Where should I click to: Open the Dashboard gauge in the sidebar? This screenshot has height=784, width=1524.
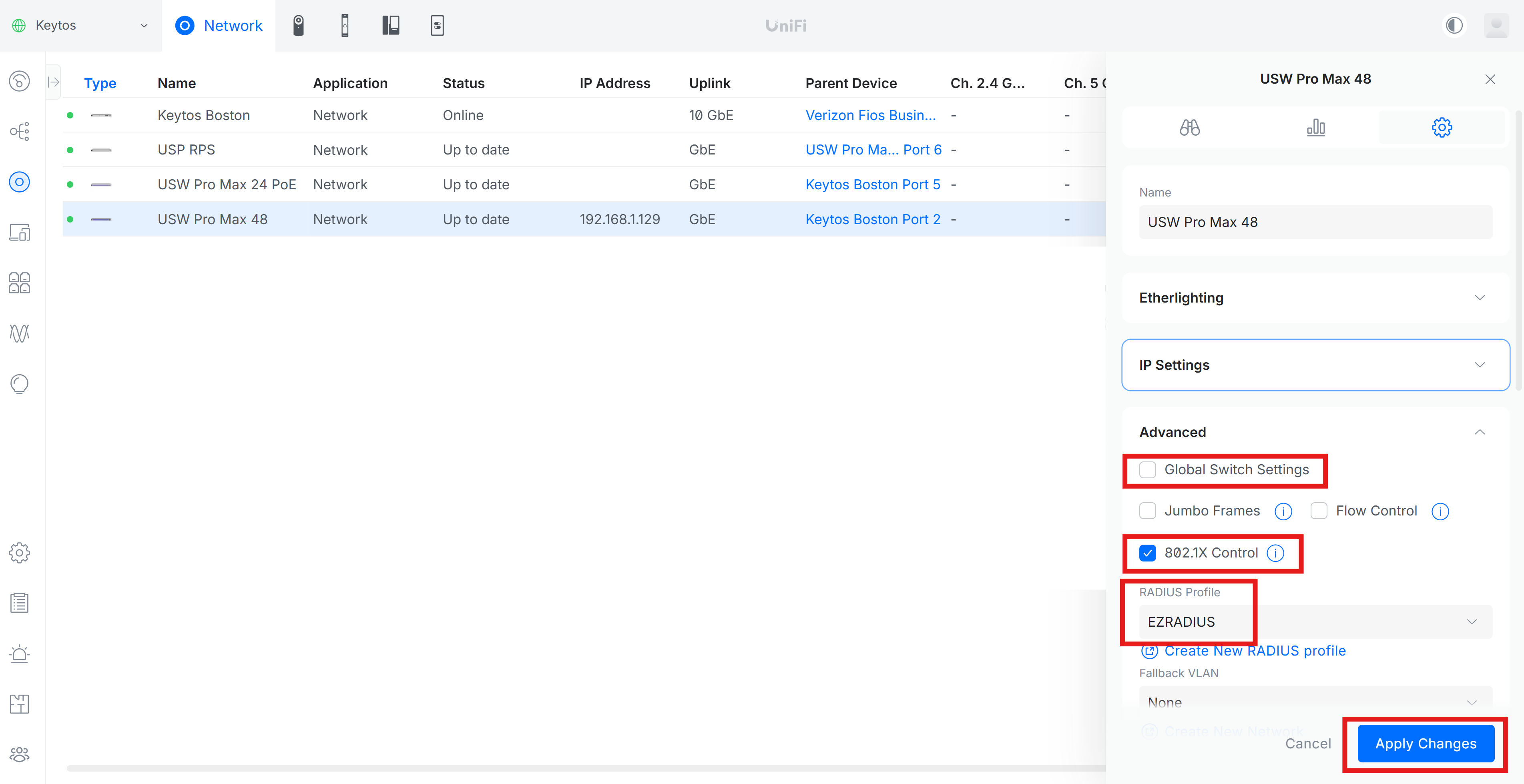(20, 81)
